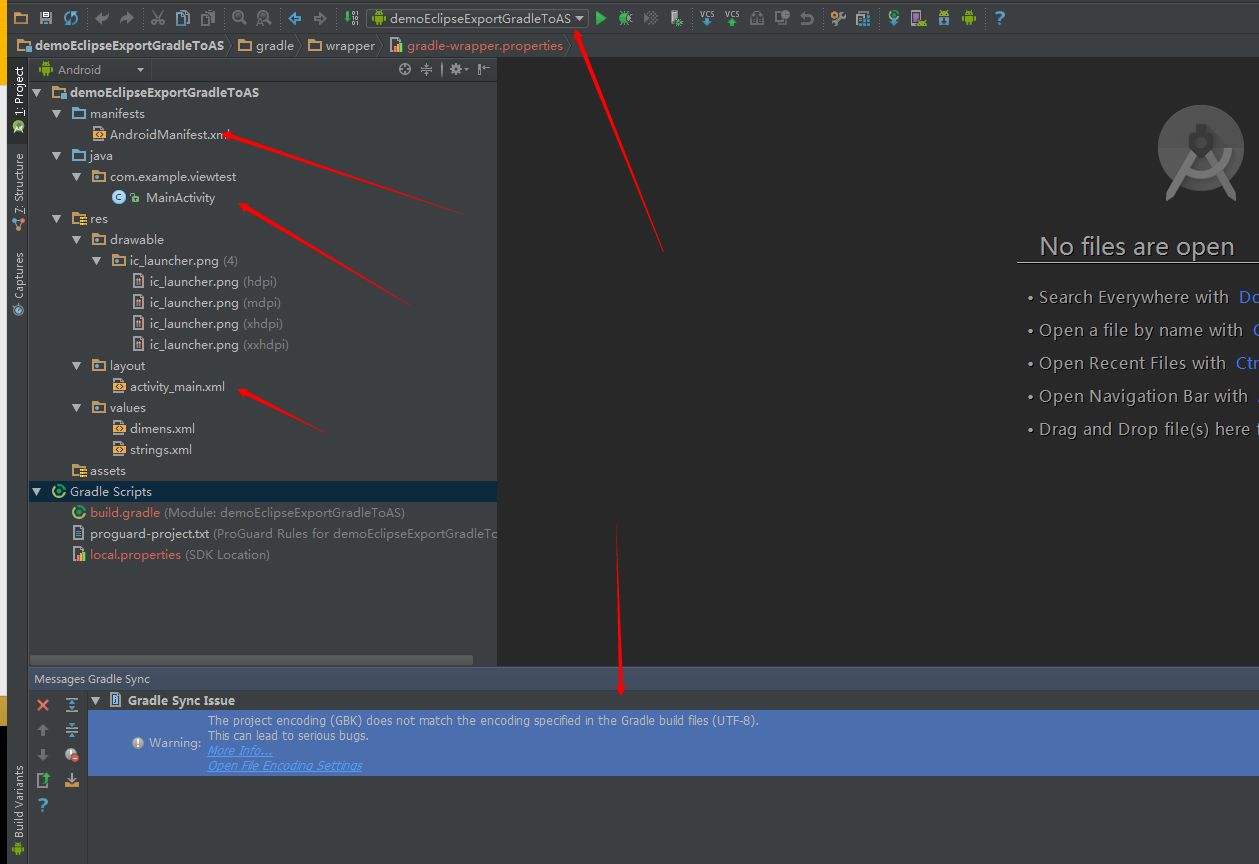Open the Android project view dropdown

92,70
